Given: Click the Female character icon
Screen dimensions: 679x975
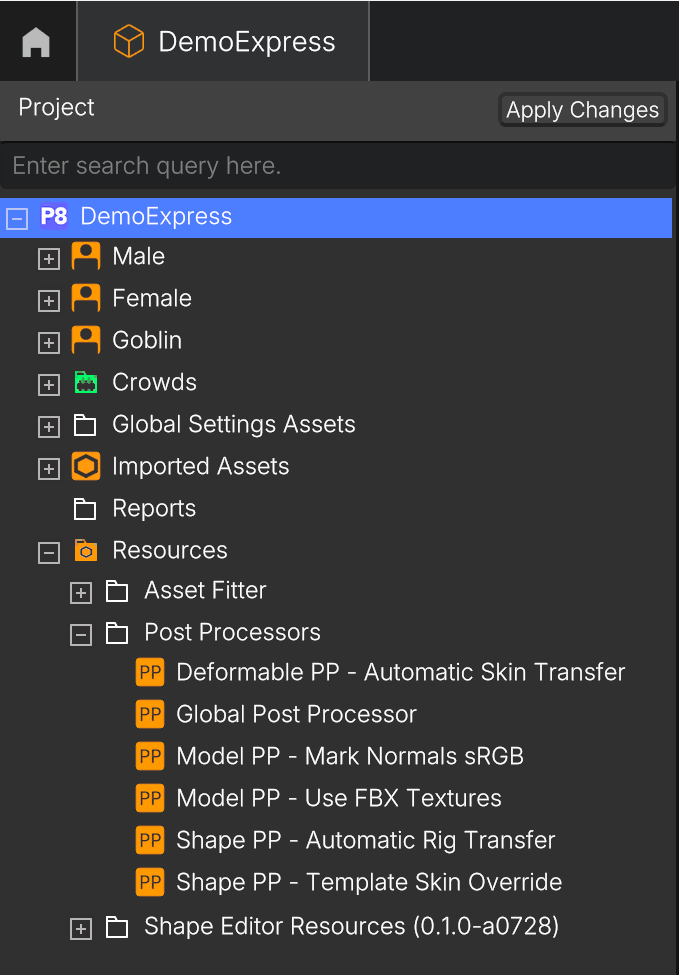Looking at the screenshot, I should pyautogui.click(x=86, y=298).
